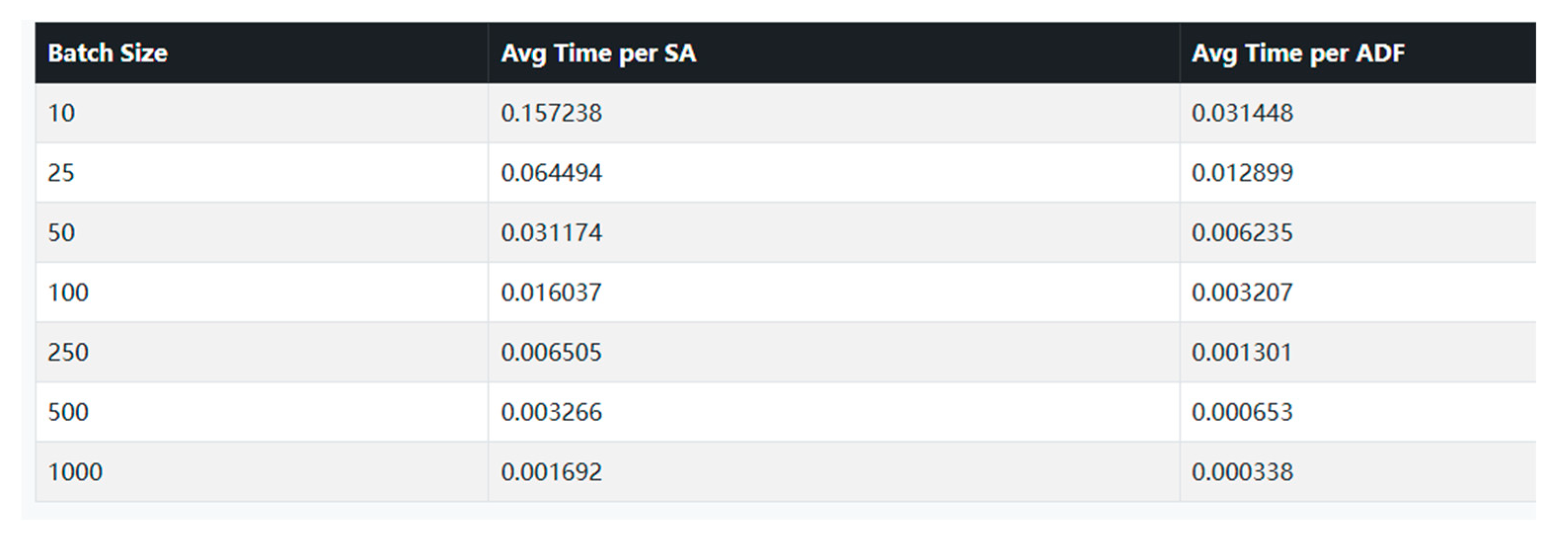Click the Avg Time per SA header
This screenshot has width=1568, height=543.
[x=598, y=54]
